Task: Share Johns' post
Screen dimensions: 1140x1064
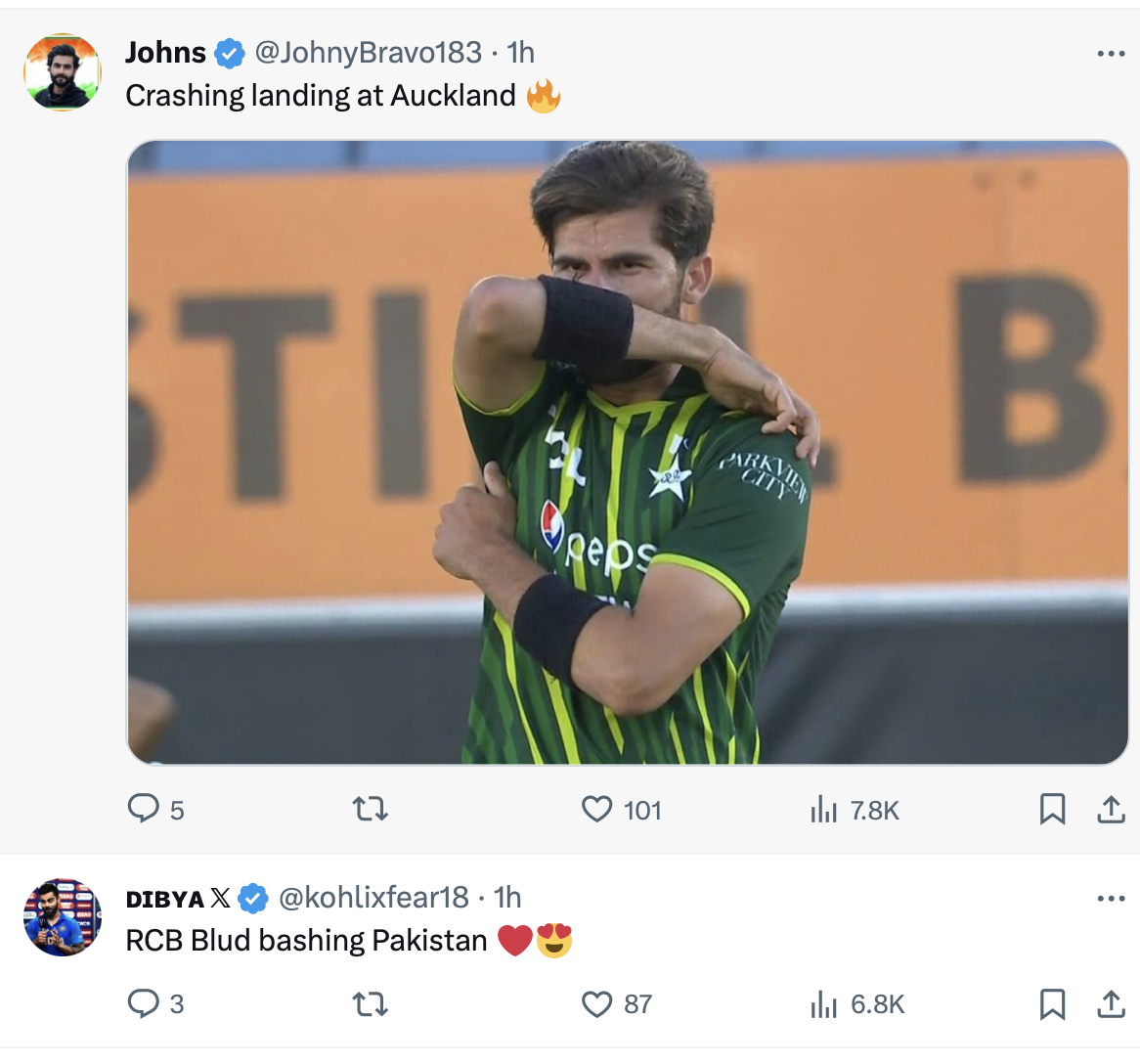Action: click(1111, 809)
